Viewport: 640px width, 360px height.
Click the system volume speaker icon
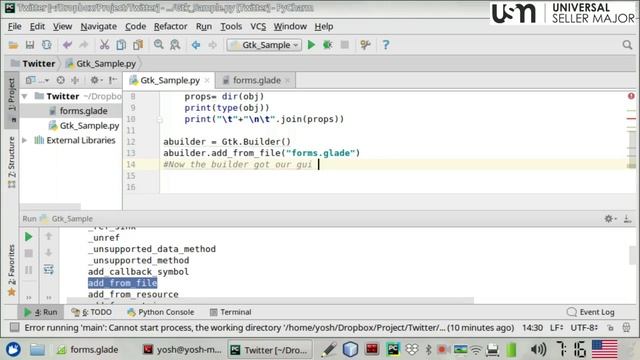point(538,349)
